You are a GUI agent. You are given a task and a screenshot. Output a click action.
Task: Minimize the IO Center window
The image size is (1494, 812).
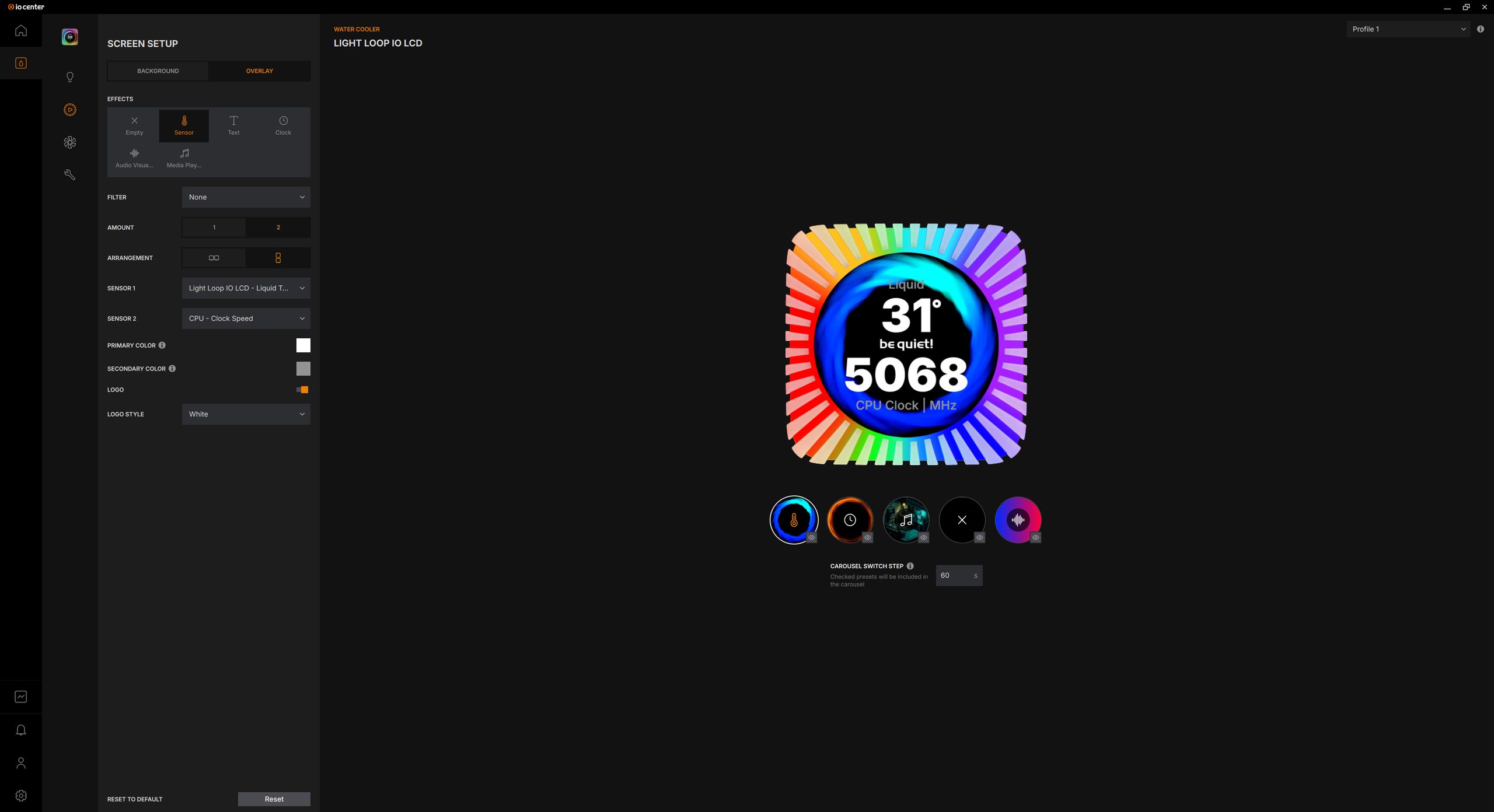pyautogui.click(x=1447, y=7)
